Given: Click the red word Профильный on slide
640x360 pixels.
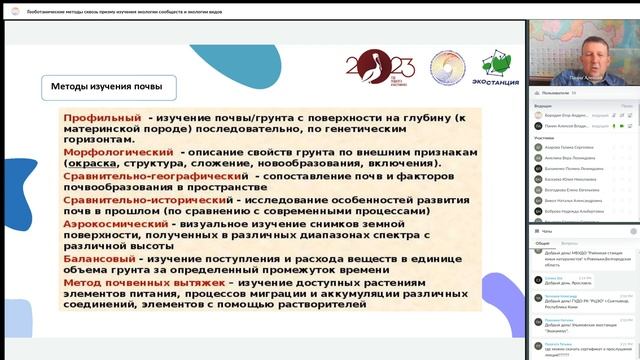Looking at the screenshot, I should (102, 118).
